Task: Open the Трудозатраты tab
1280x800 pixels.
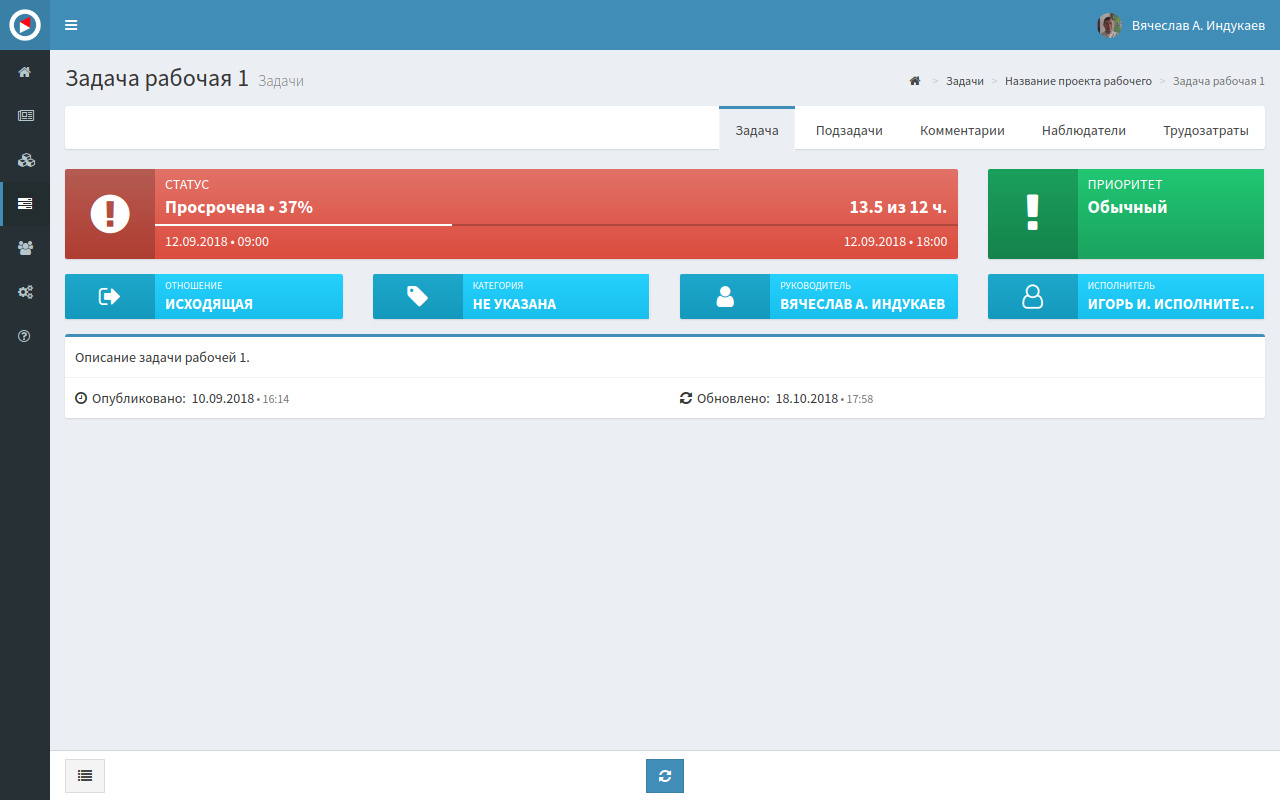Action: 1206,130
